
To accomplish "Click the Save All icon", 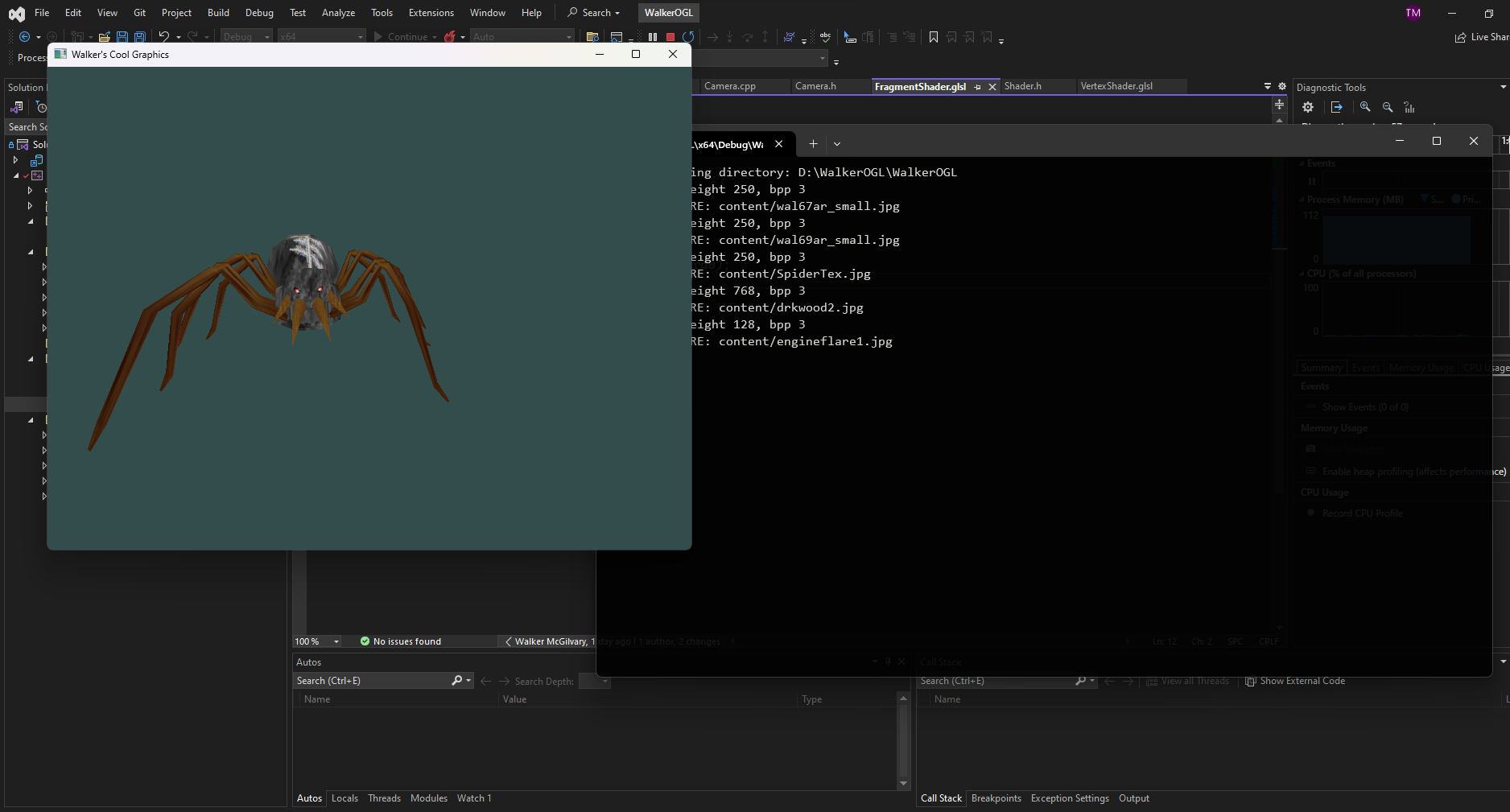I will tap(140, 37).
